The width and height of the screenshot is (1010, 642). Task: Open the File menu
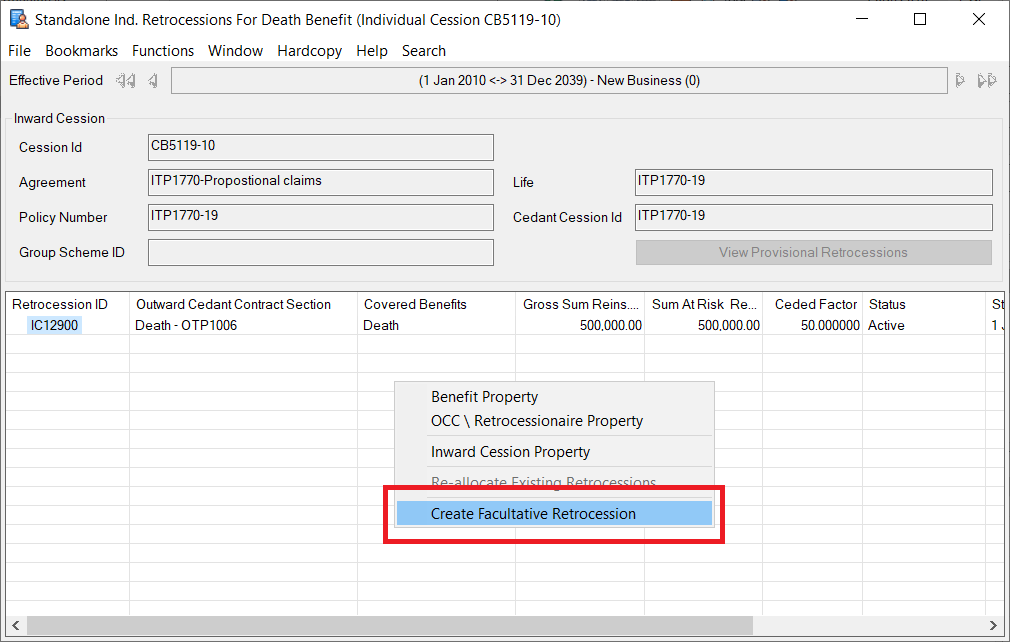20,51
